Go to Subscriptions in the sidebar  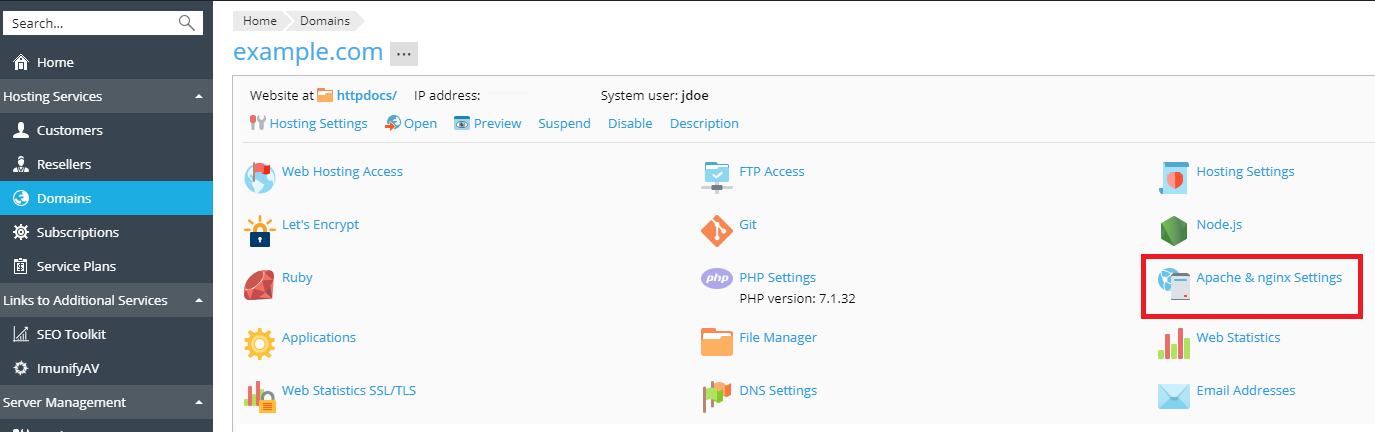pos(77,233)
